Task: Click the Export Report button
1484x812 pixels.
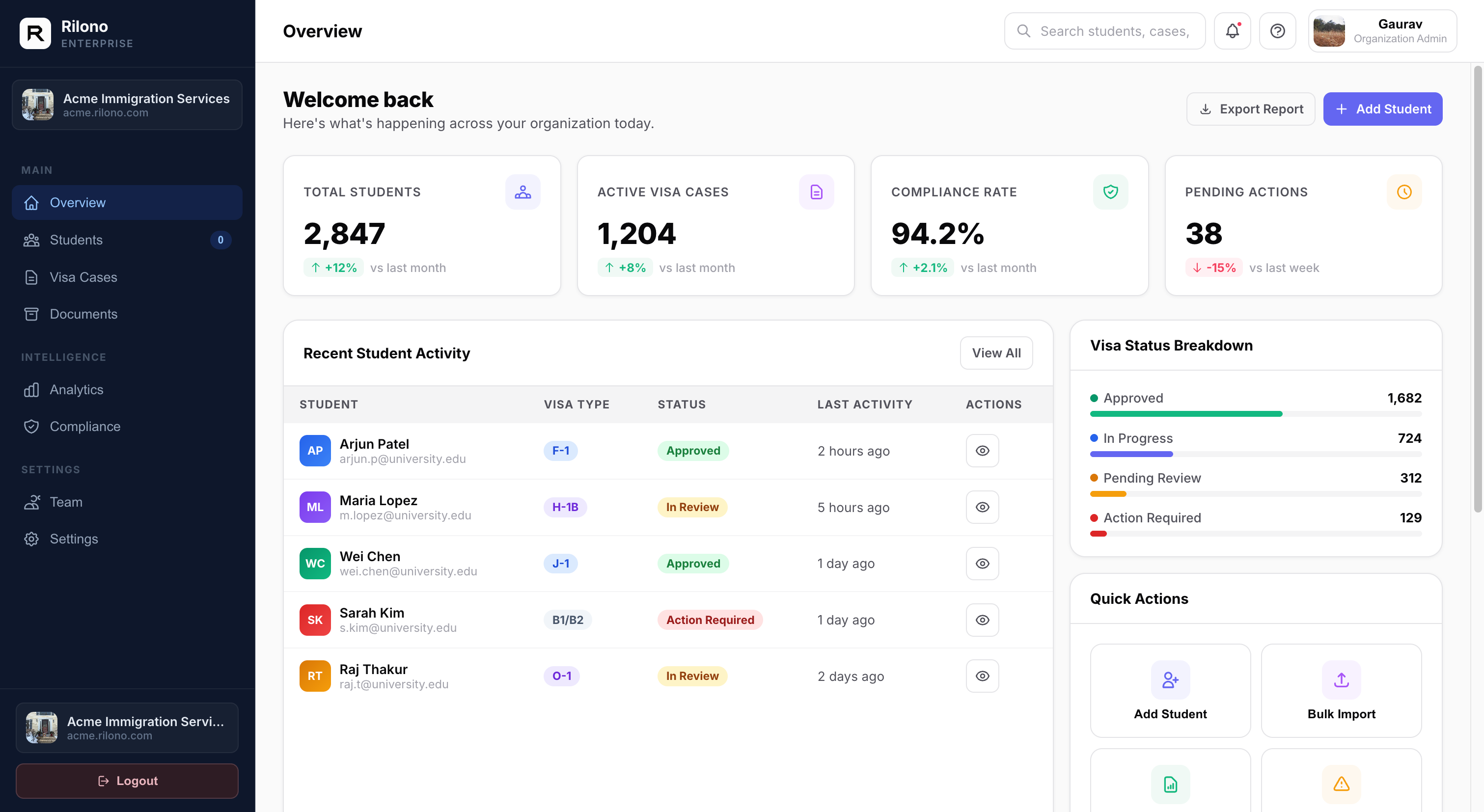Action: click(1251, 109)
